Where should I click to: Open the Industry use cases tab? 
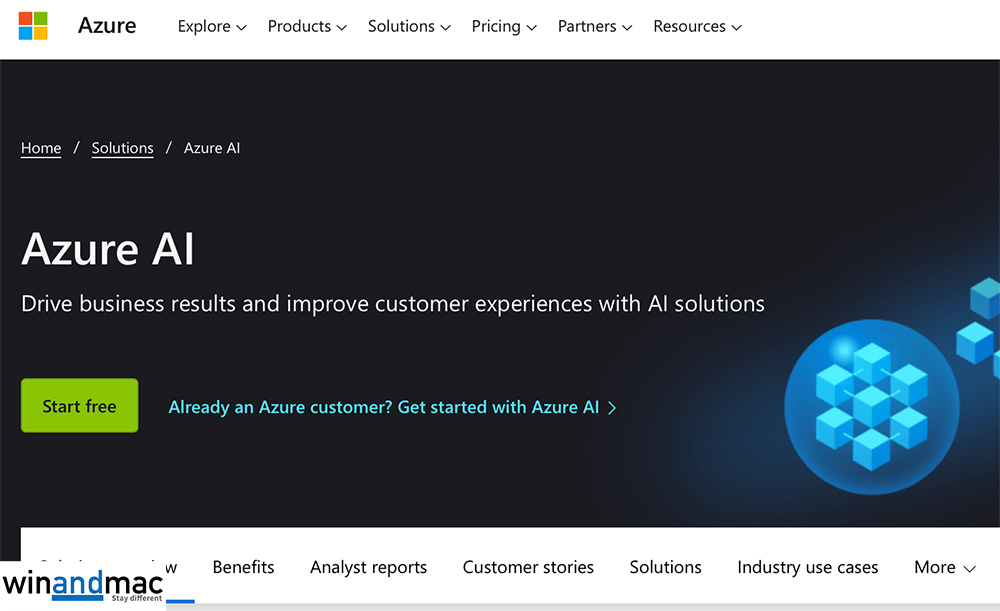coord(807,567)
